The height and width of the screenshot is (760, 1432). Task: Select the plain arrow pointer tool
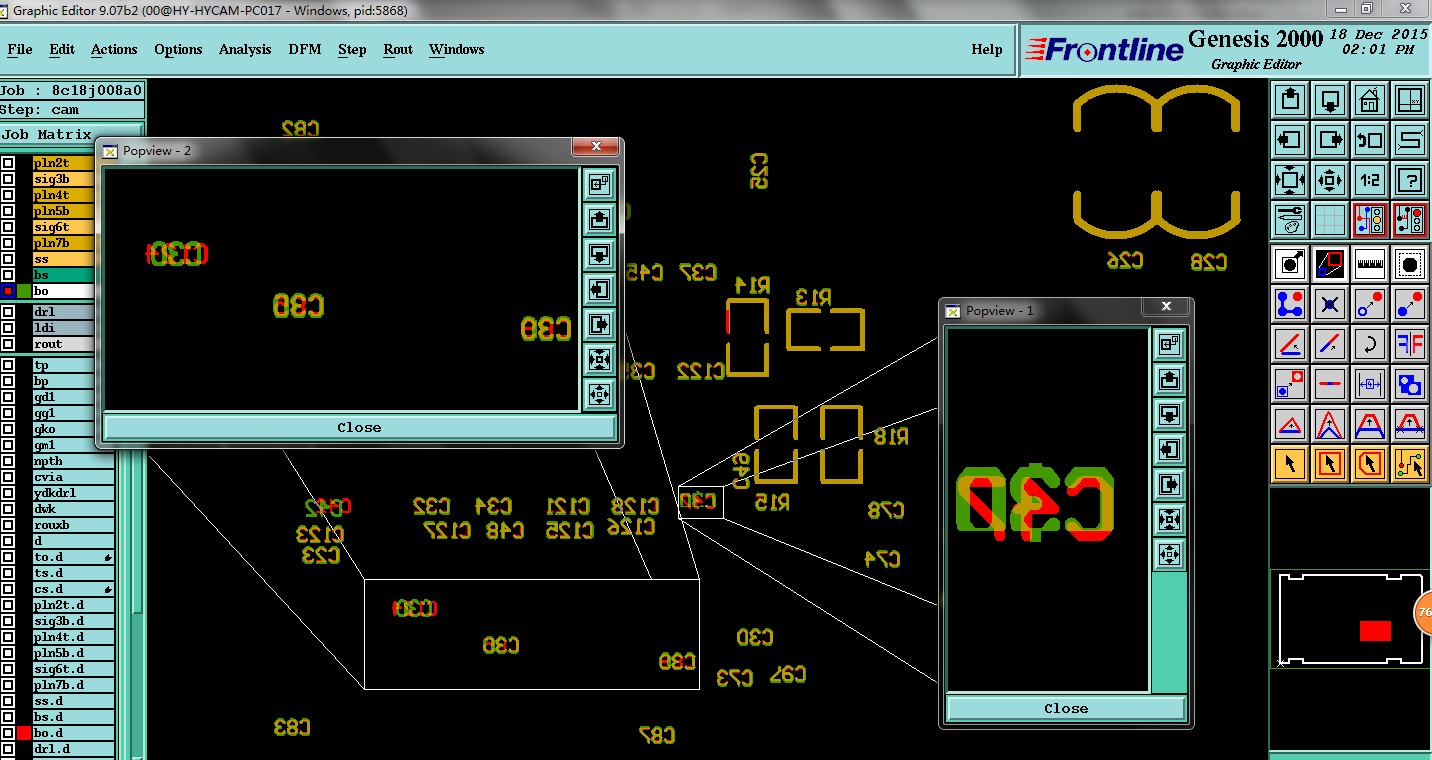[1290, 464]
